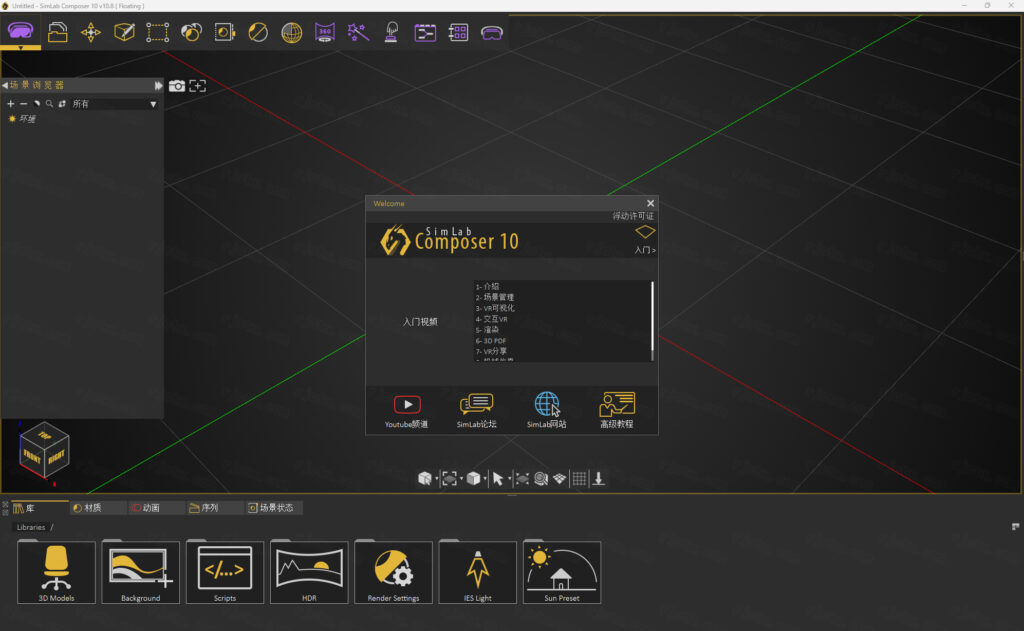Collapse the scene browser with the left arrow
This screenshot has width=1024, height=631.
point(5,85)
